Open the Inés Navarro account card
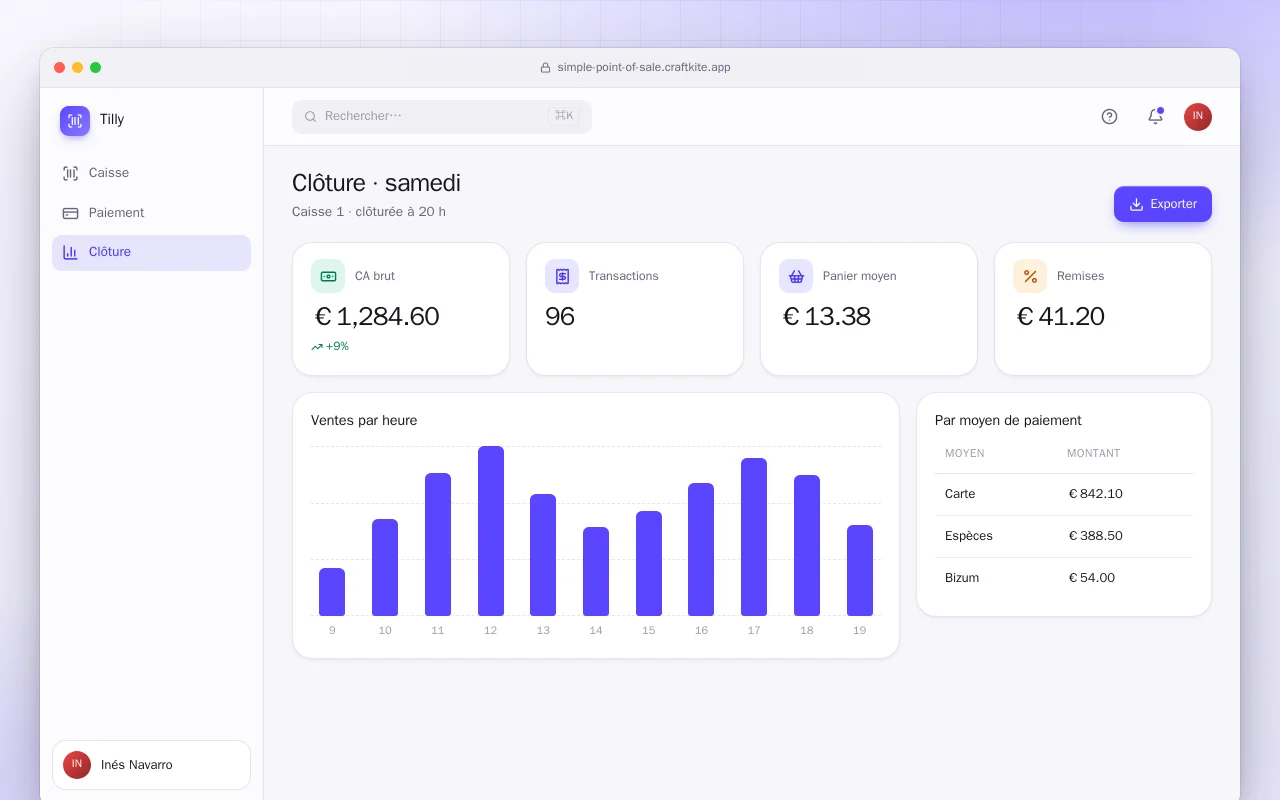This screenshot has height=800, width=1280. click(151, 765)
